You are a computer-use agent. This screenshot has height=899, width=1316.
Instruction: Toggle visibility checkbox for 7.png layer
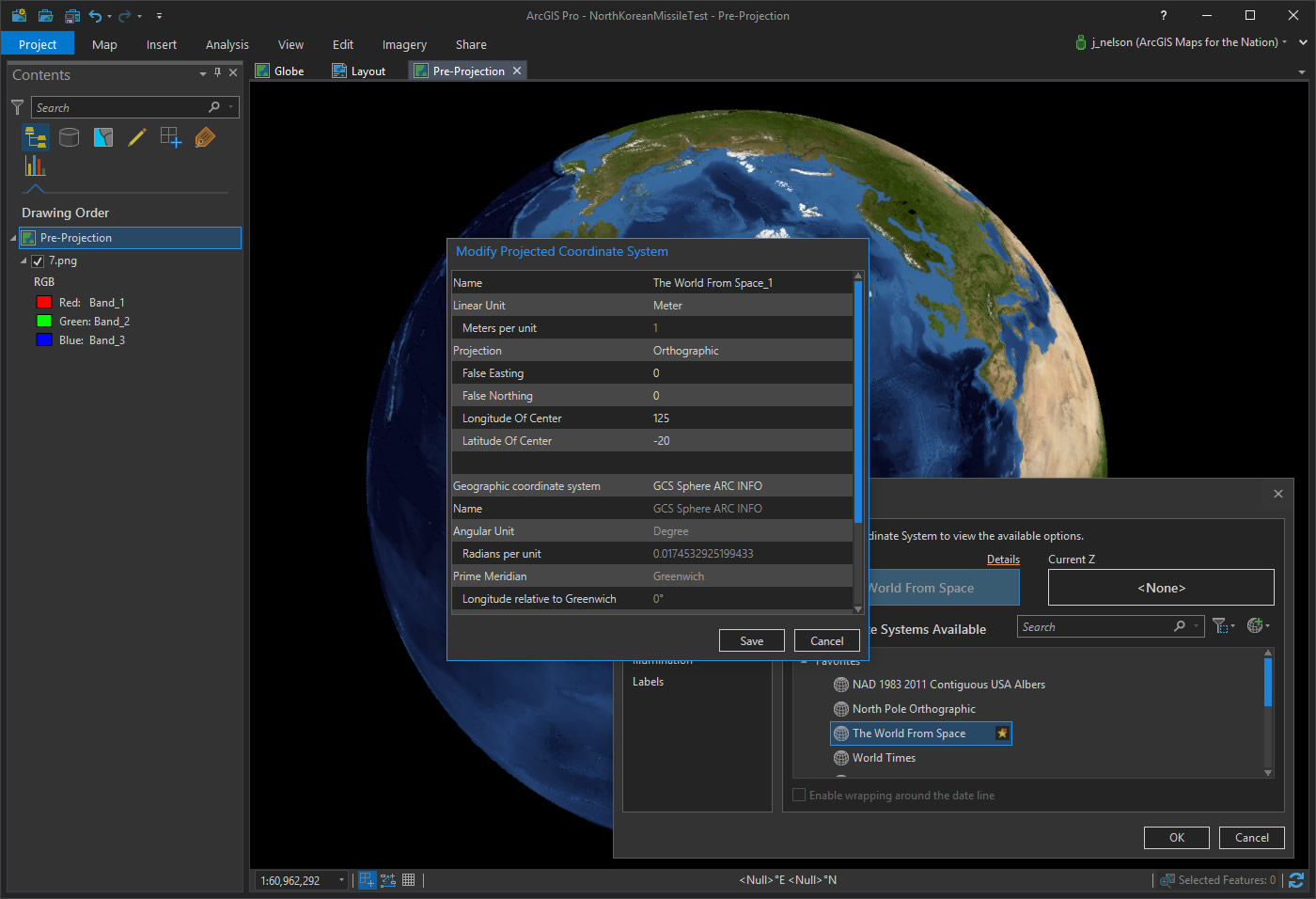tap(38, 261)
